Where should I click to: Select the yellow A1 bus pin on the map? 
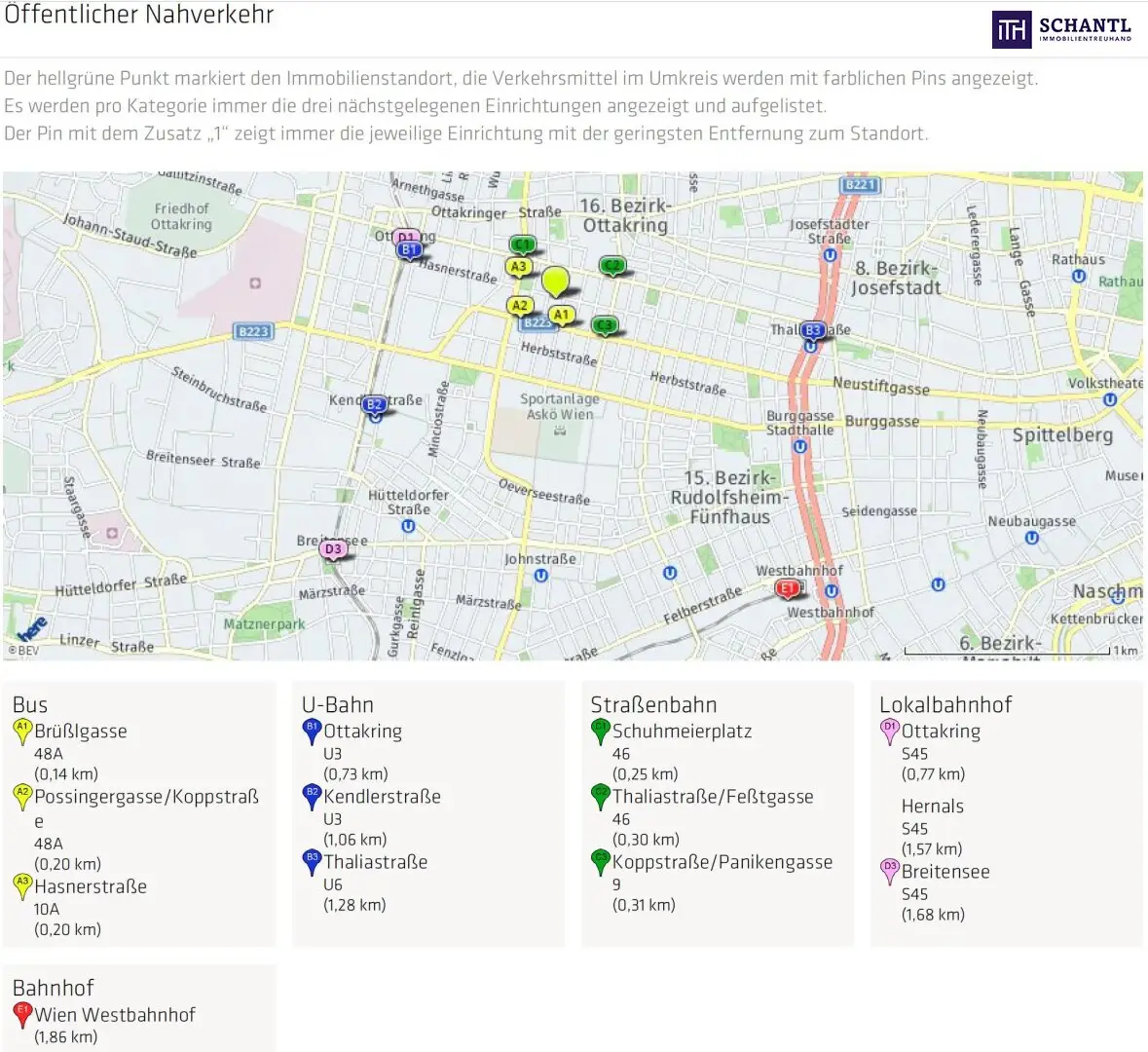[x=562, y=315]
